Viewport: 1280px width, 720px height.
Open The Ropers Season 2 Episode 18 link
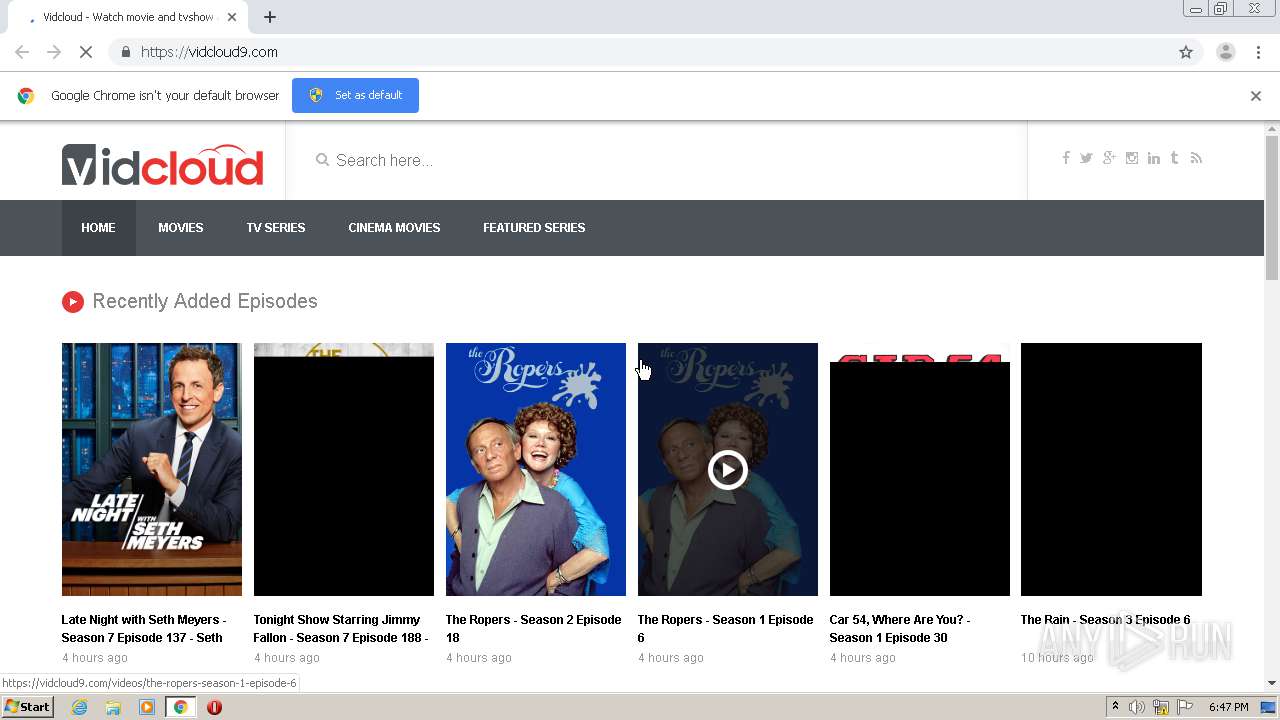(534, 629)
